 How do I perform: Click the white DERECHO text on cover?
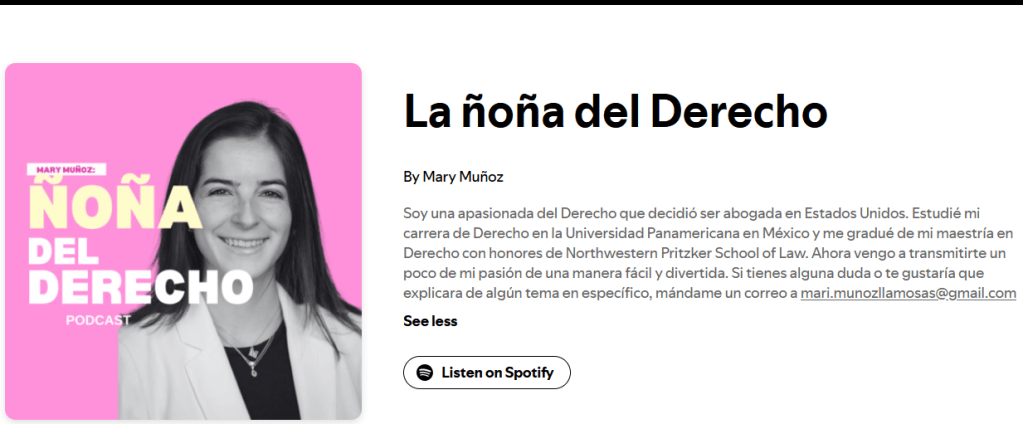coord(140,286)
